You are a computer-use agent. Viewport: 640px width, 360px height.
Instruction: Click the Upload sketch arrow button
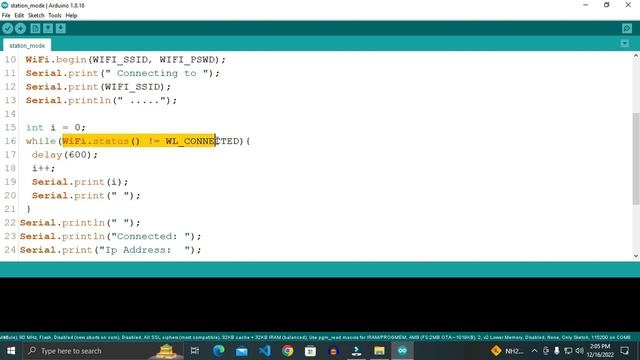(20, 29)
